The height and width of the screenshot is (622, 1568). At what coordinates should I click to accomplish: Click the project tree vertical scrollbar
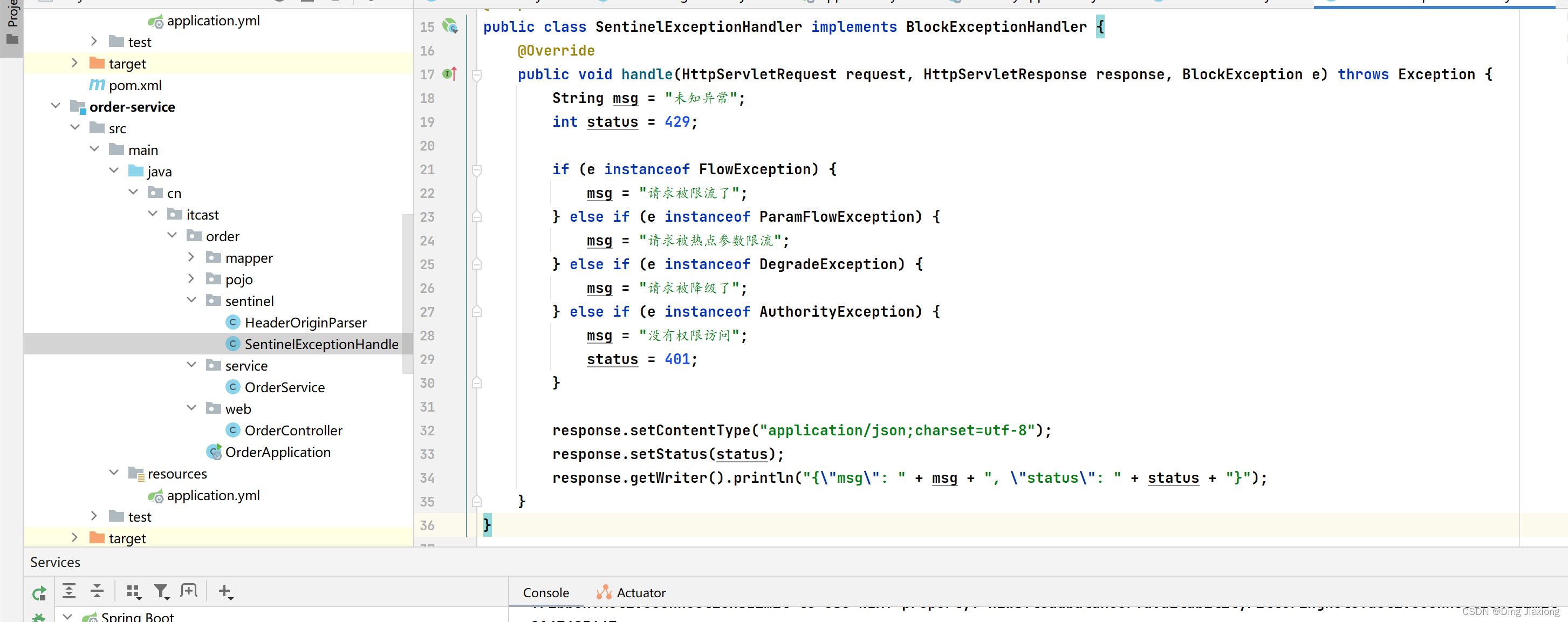point(407,293)
